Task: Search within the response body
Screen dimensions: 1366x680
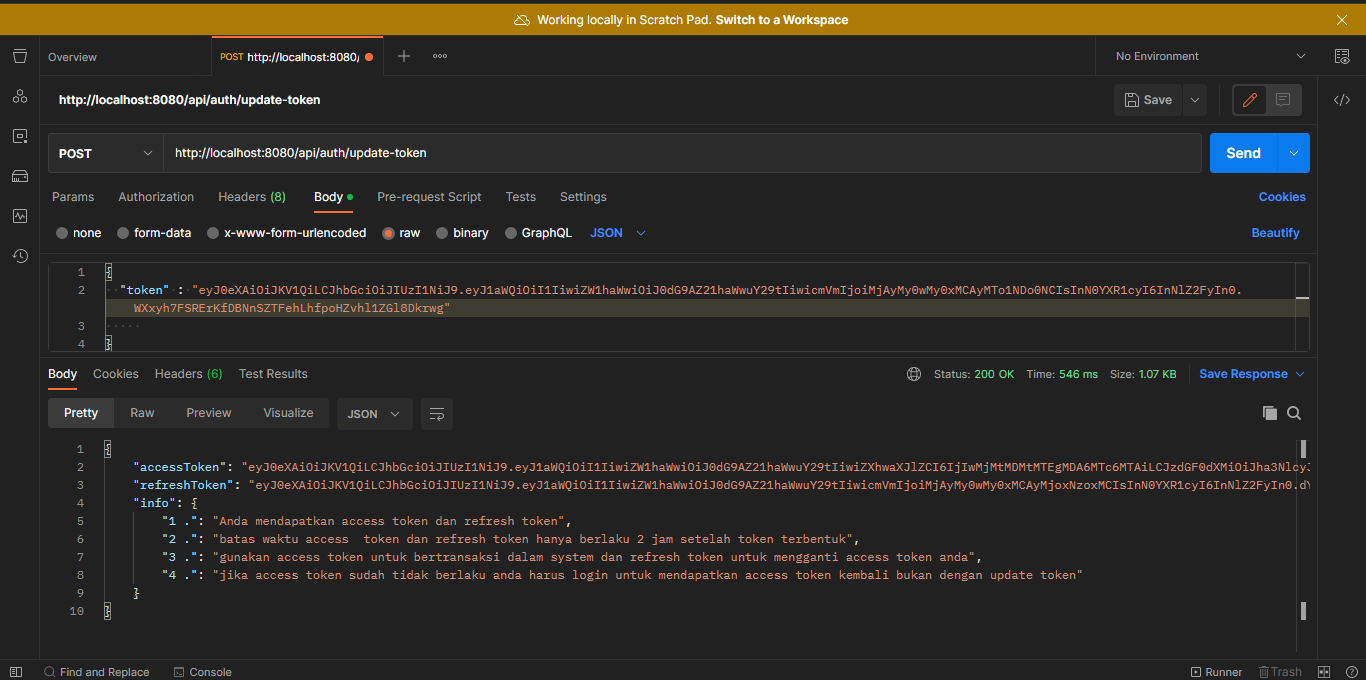Action: 1294,413
